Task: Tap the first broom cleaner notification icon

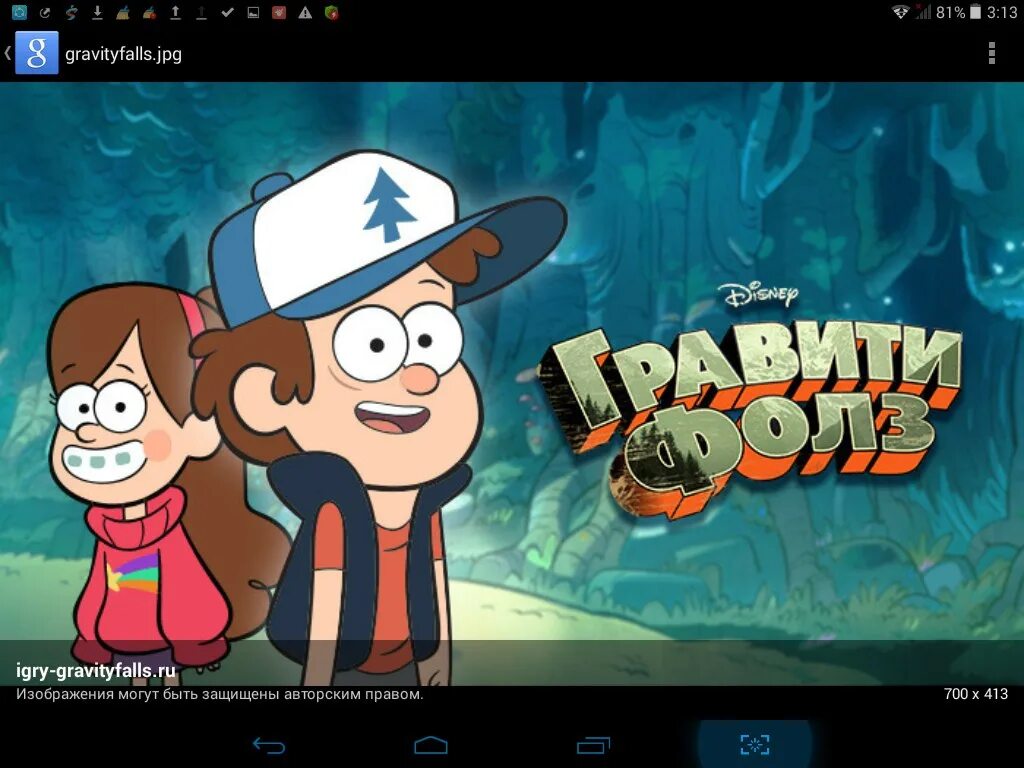Action: 123,12
